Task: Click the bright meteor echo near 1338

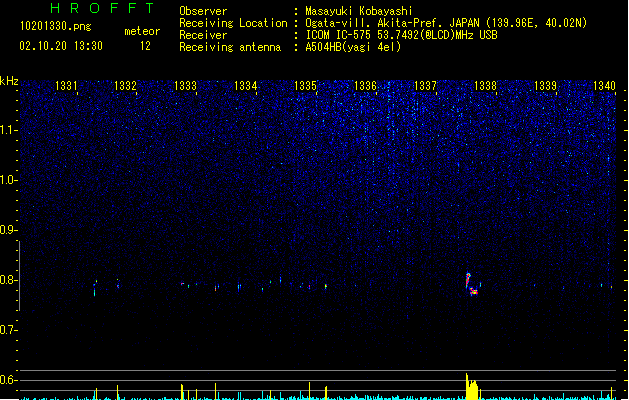Action: coord(472,284)
